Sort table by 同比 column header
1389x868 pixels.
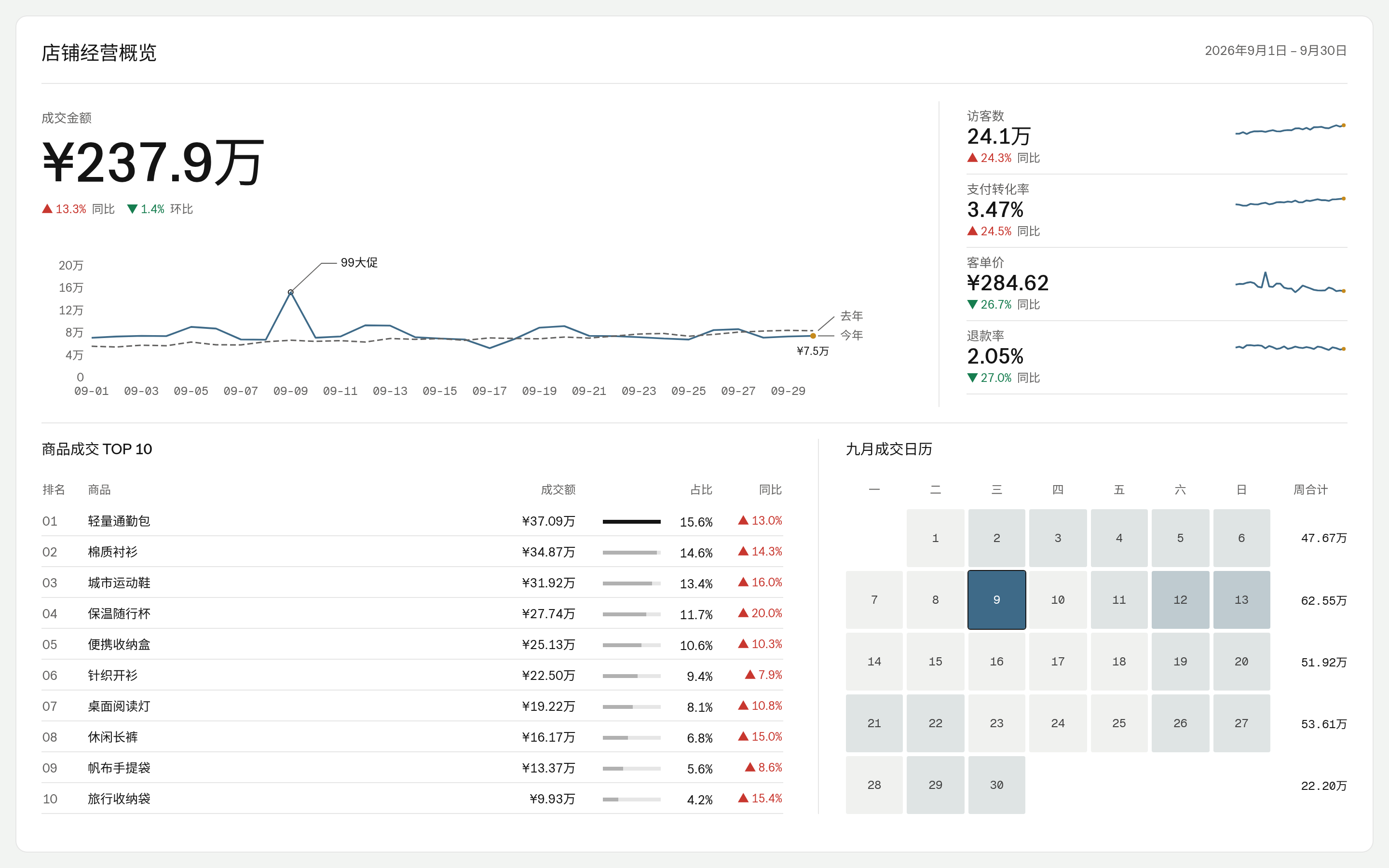770,489
